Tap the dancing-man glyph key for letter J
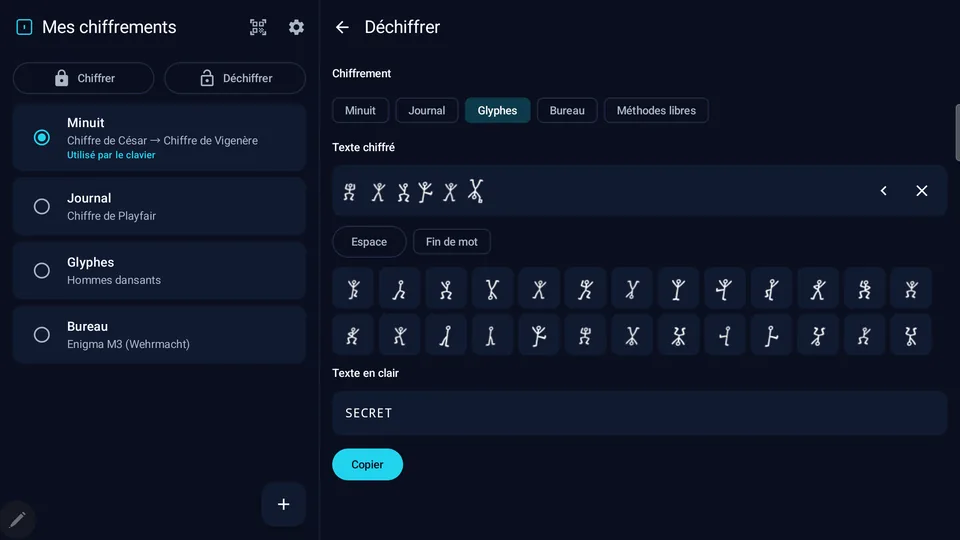Screen dimensions: 960x540 click(772, 289)
